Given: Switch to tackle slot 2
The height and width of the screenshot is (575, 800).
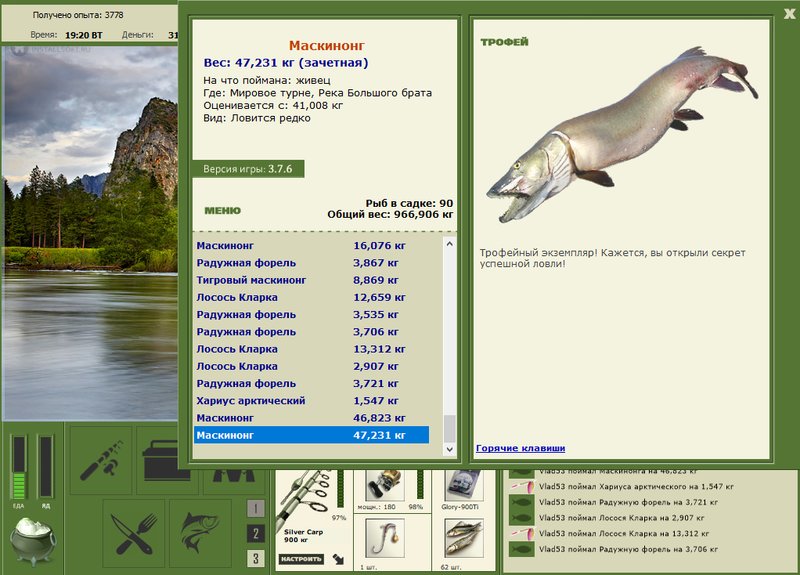Looking at the screenshot, I should click(256, 534).
